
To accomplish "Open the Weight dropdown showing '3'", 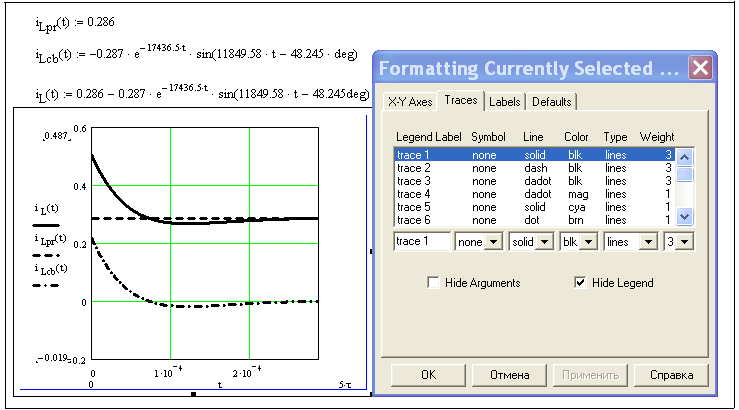I will (x=678, y=242).
